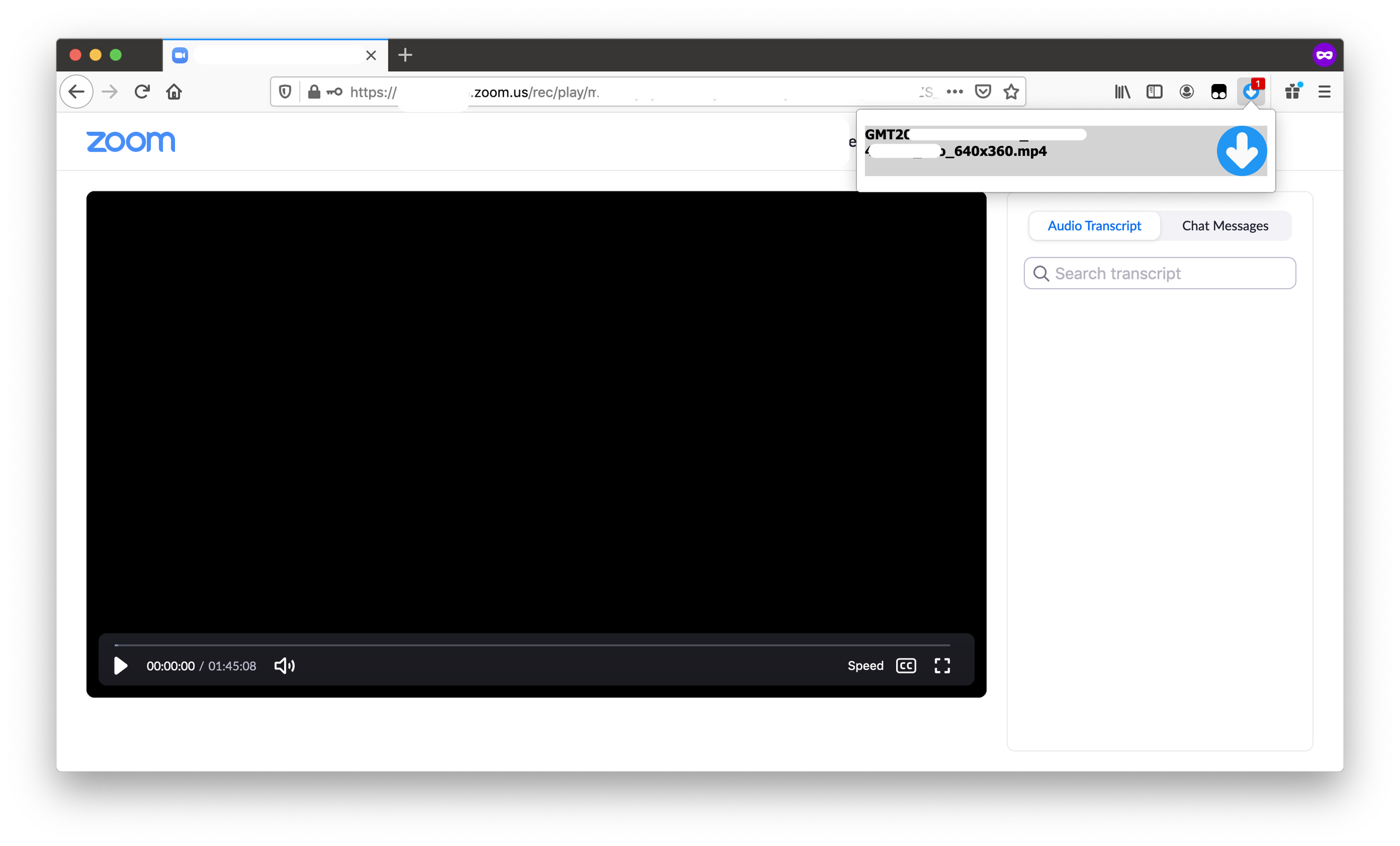This screenshot has height=846, width=1400.
Task: Select the Chat Messages tab
Action: (x=1225, y=225)
